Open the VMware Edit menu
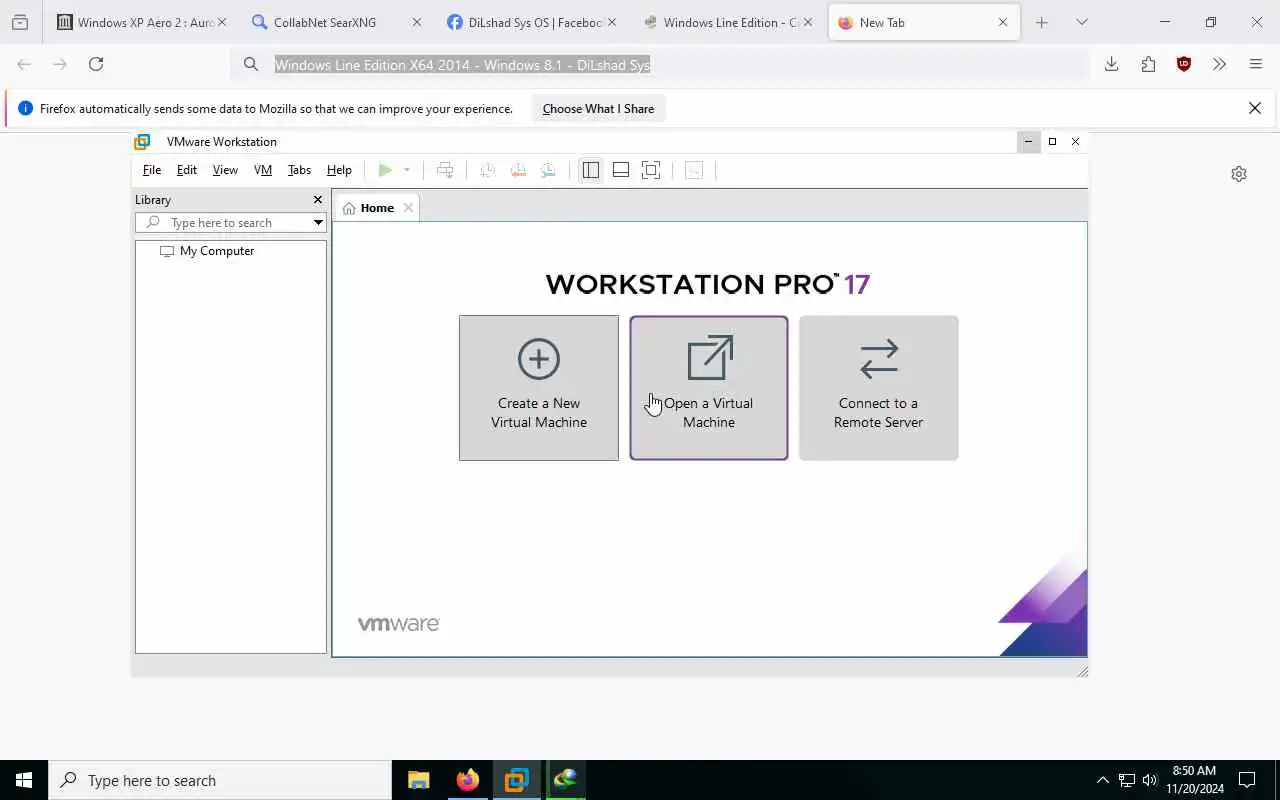The height and width of the screenshot is (800, 1280). (187, 170)
